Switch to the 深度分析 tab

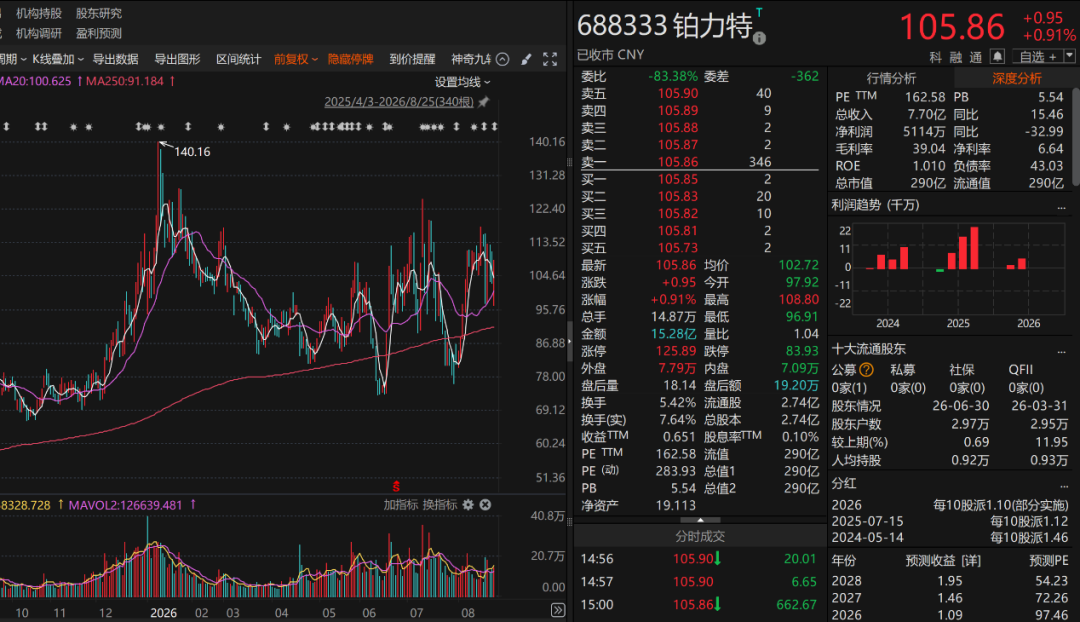pos(1017,79)
